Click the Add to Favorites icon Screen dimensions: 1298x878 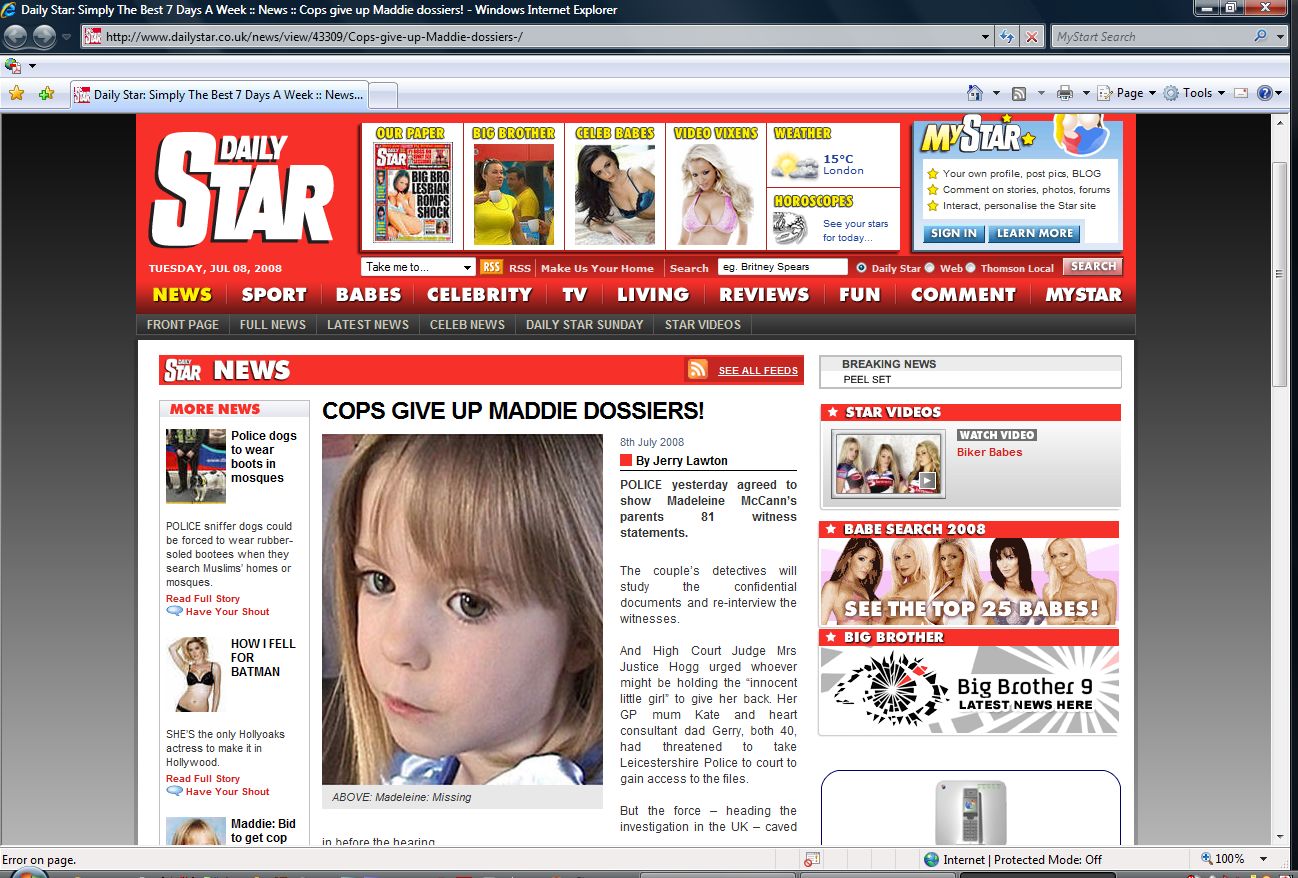46,94
